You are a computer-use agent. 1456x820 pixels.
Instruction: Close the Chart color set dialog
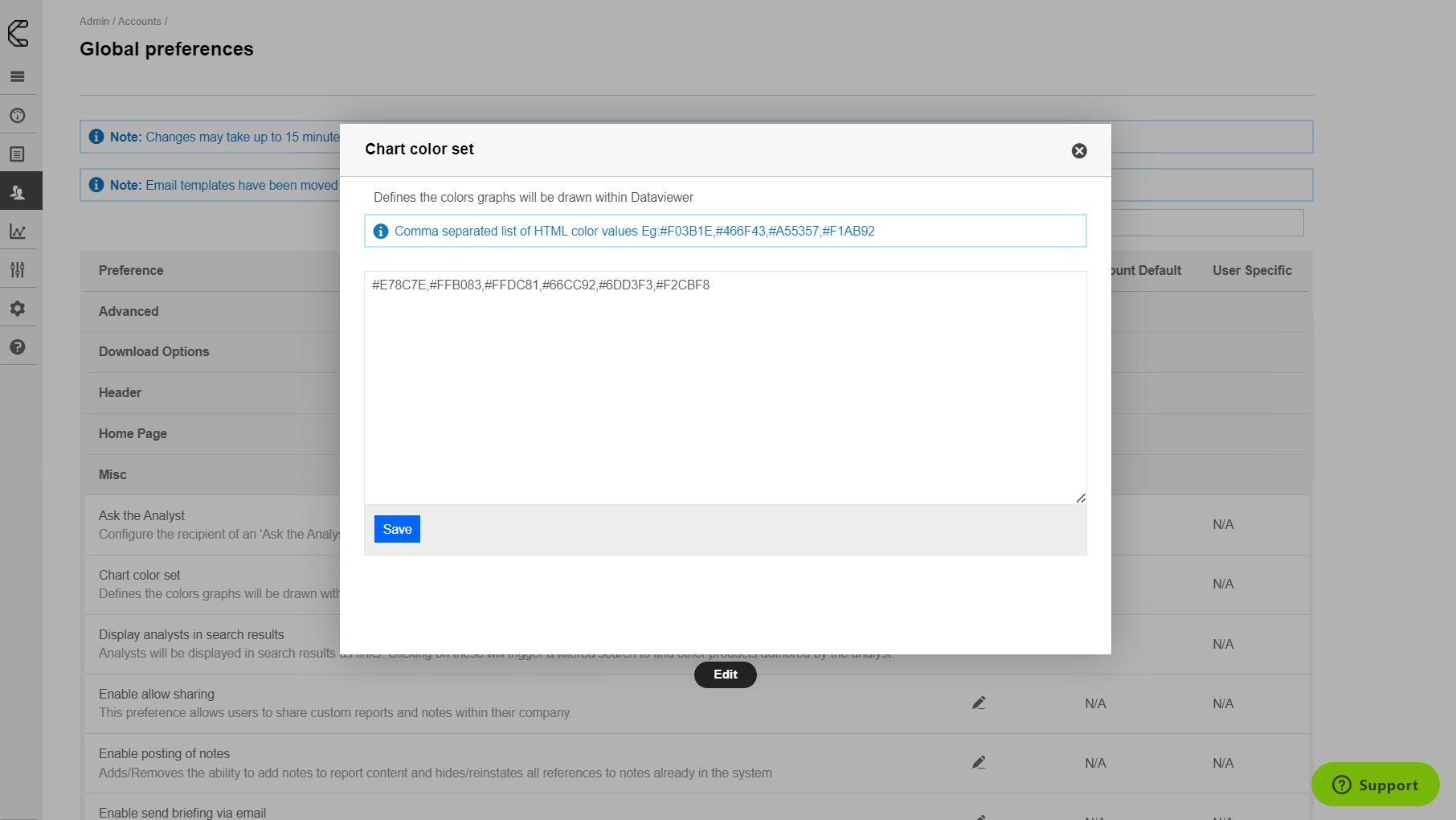[x=1079, y=151]
